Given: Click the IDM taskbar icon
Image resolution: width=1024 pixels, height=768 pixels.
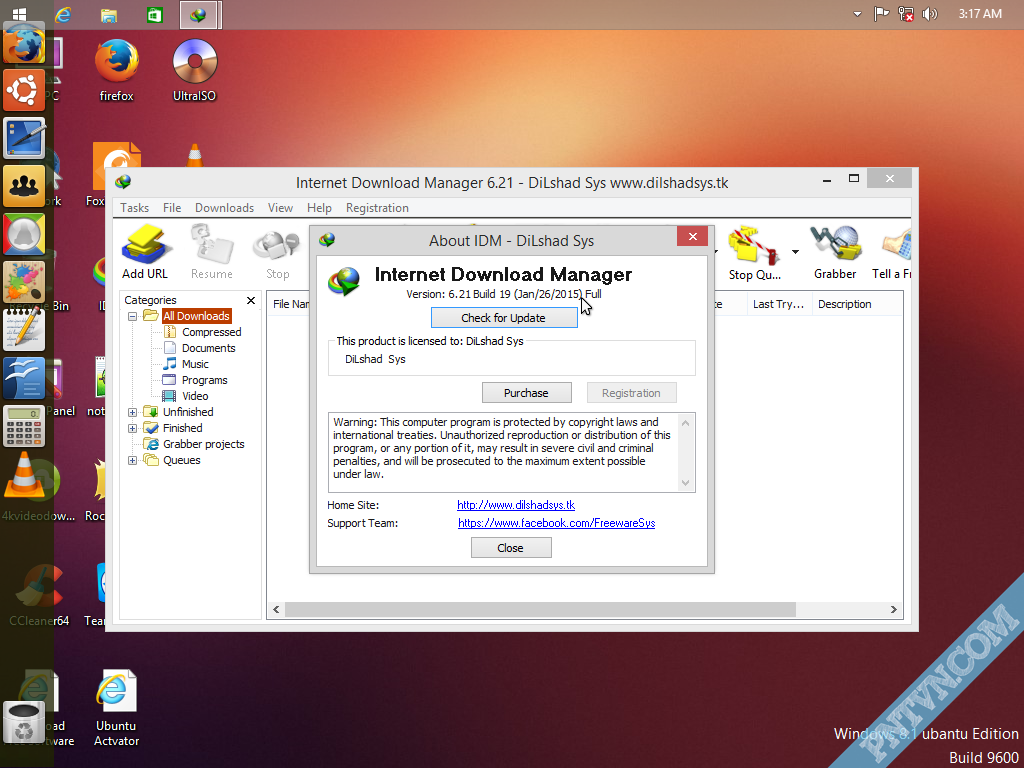Looking at the screenshot, I should coord(198,14).
